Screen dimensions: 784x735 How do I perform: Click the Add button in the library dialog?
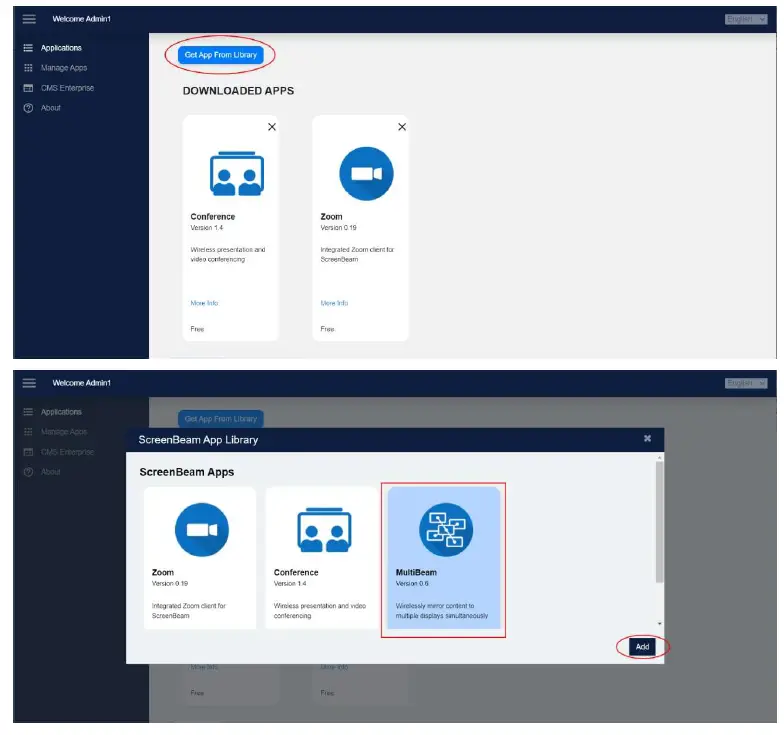point(642,646)
